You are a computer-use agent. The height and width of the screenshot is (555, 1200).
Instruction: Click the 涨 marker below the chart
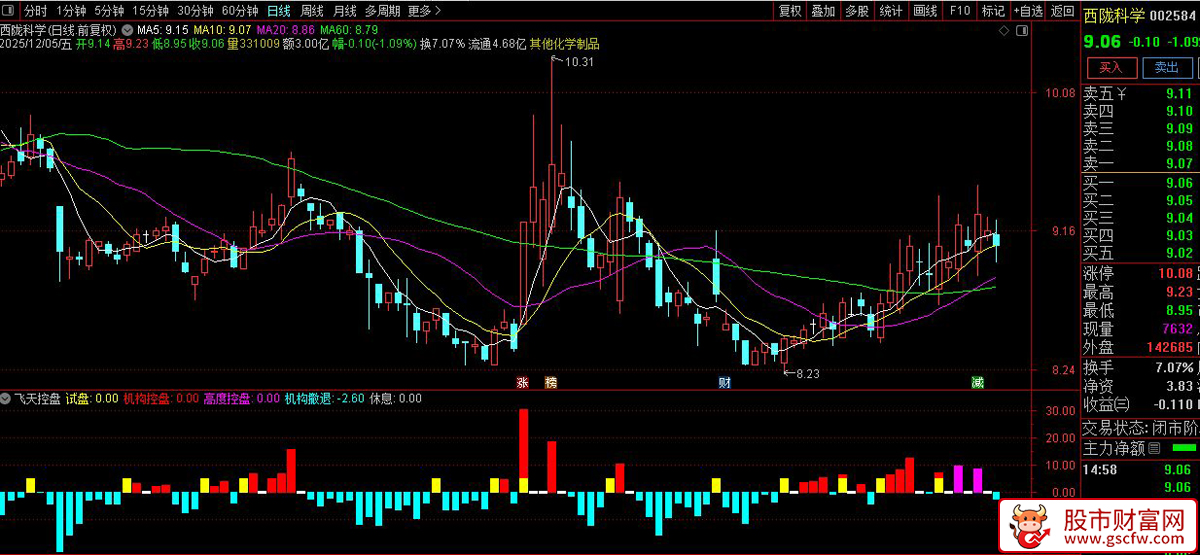522,383
